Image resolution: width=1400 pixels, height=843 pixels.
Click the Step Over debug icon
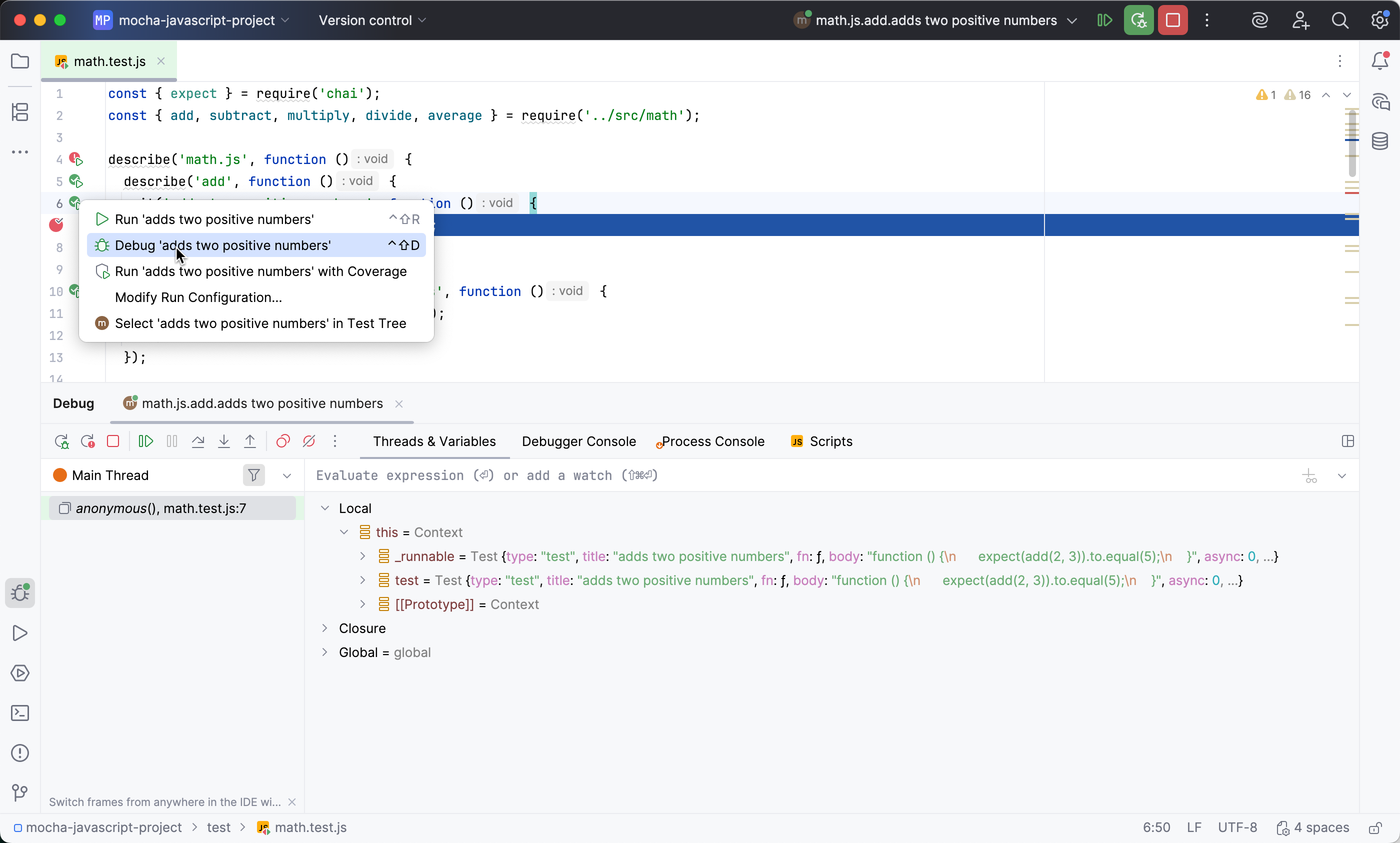(197, 441)
